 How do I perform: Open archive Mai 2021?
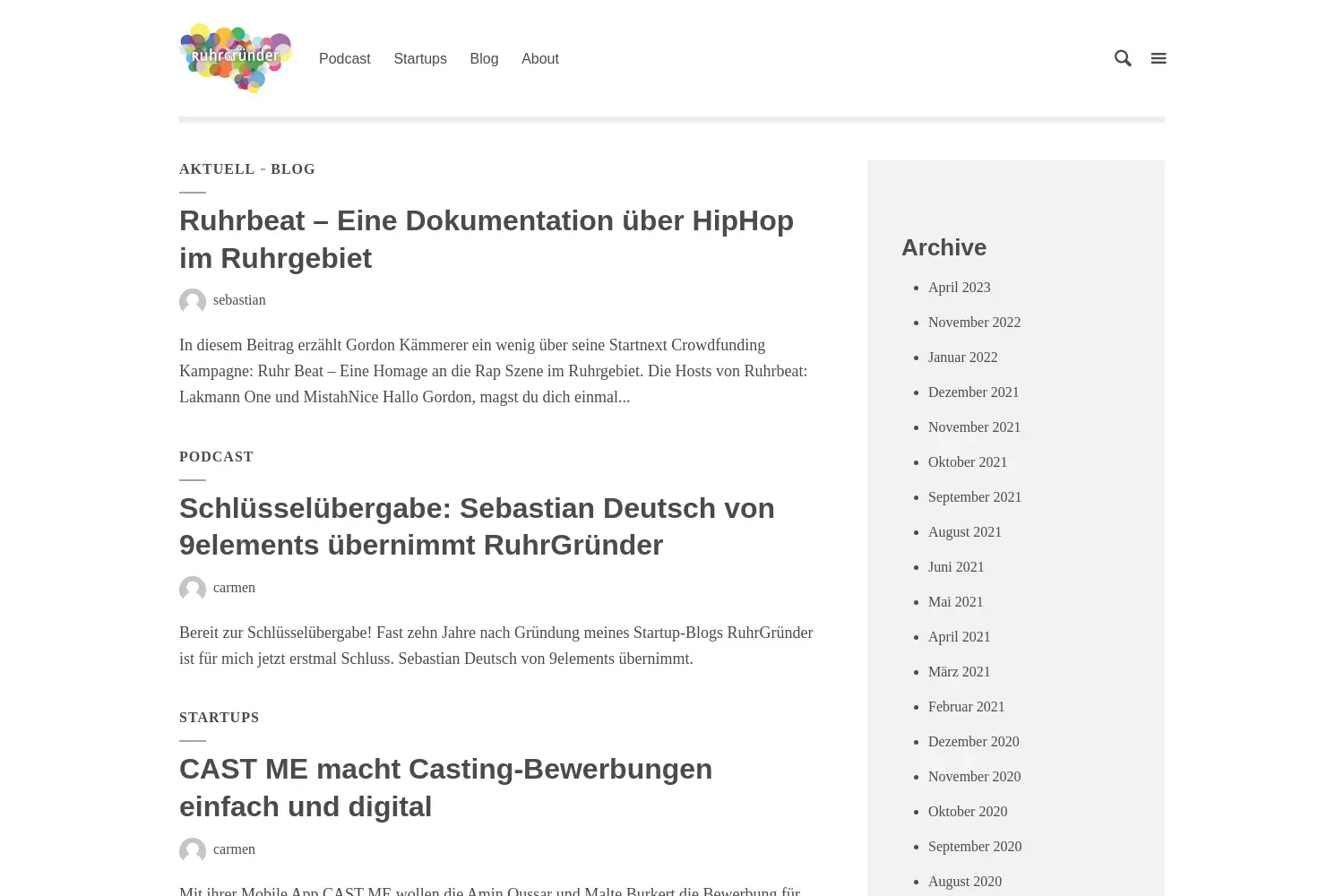[x=955, y=602]
